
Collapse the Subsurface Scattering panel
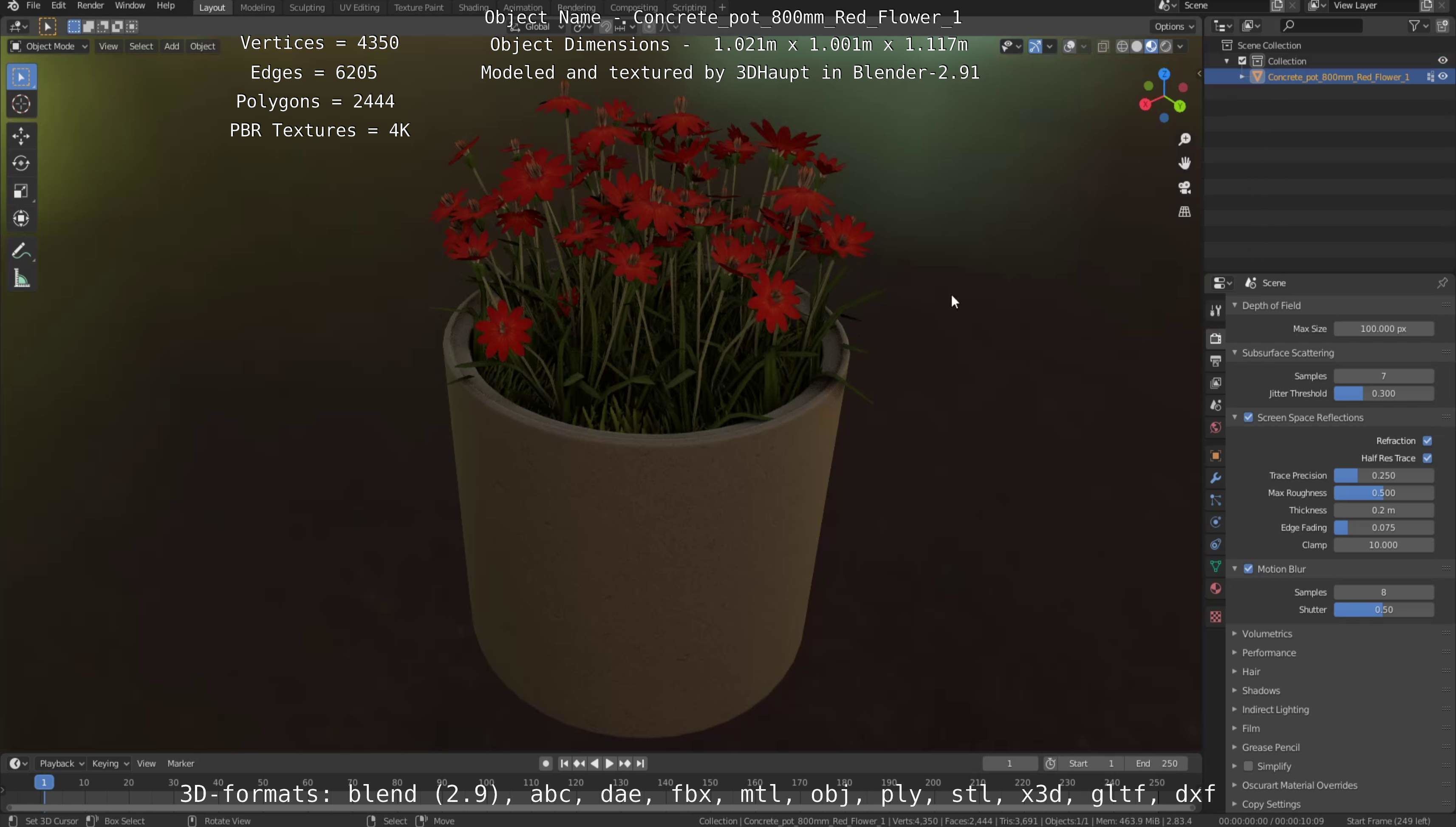tap(1235, 353)
